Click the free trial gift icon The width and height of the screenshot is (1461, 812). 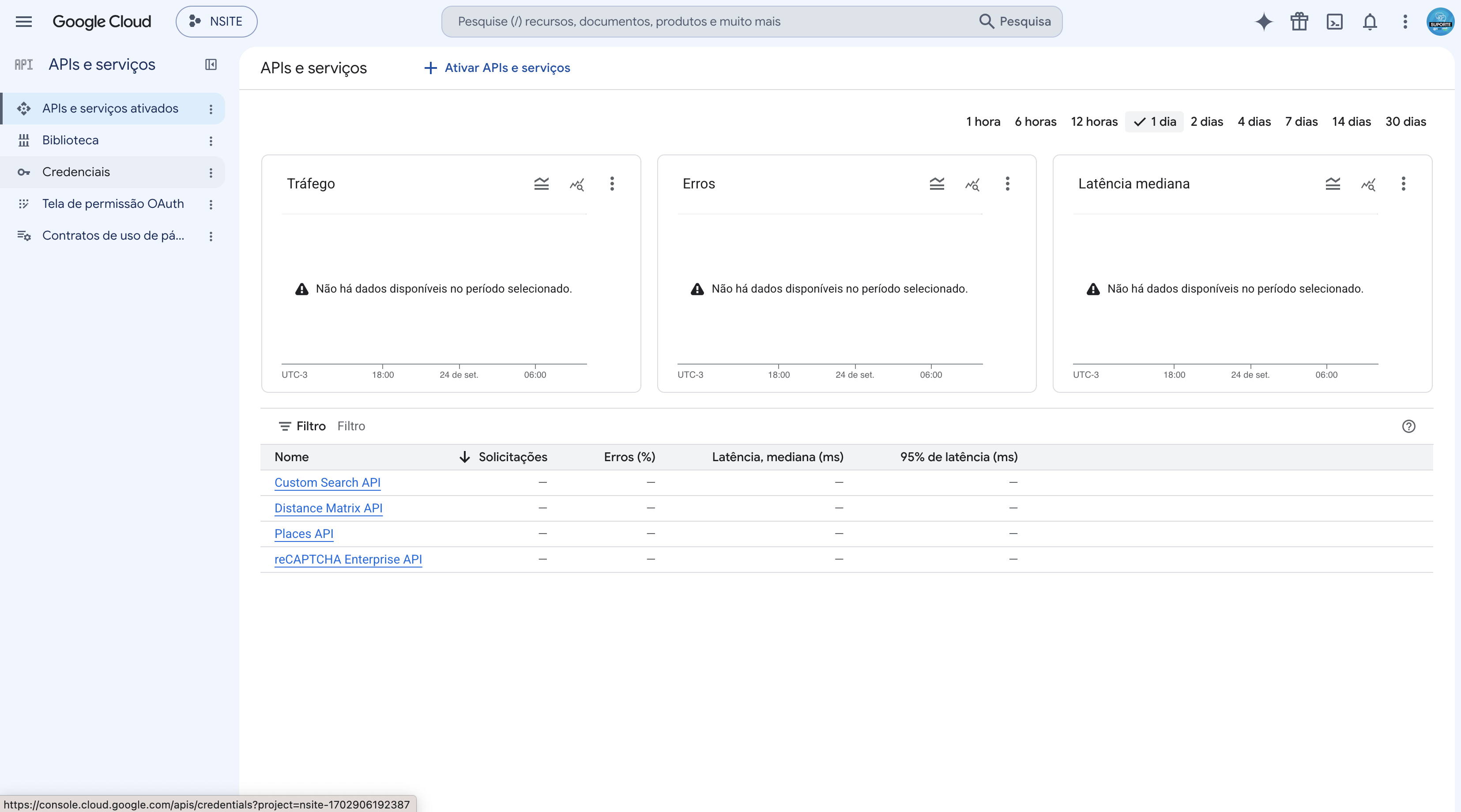coord(1299,22)
